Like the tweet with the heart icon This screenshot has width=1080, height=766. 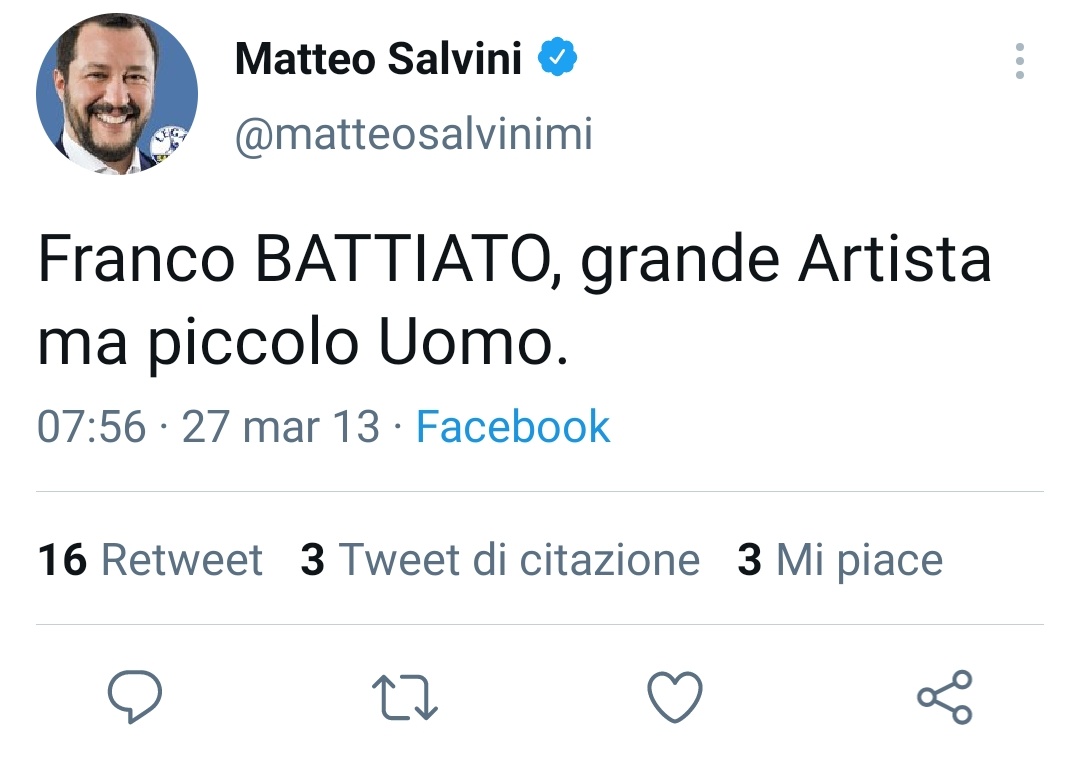(675, 696)
